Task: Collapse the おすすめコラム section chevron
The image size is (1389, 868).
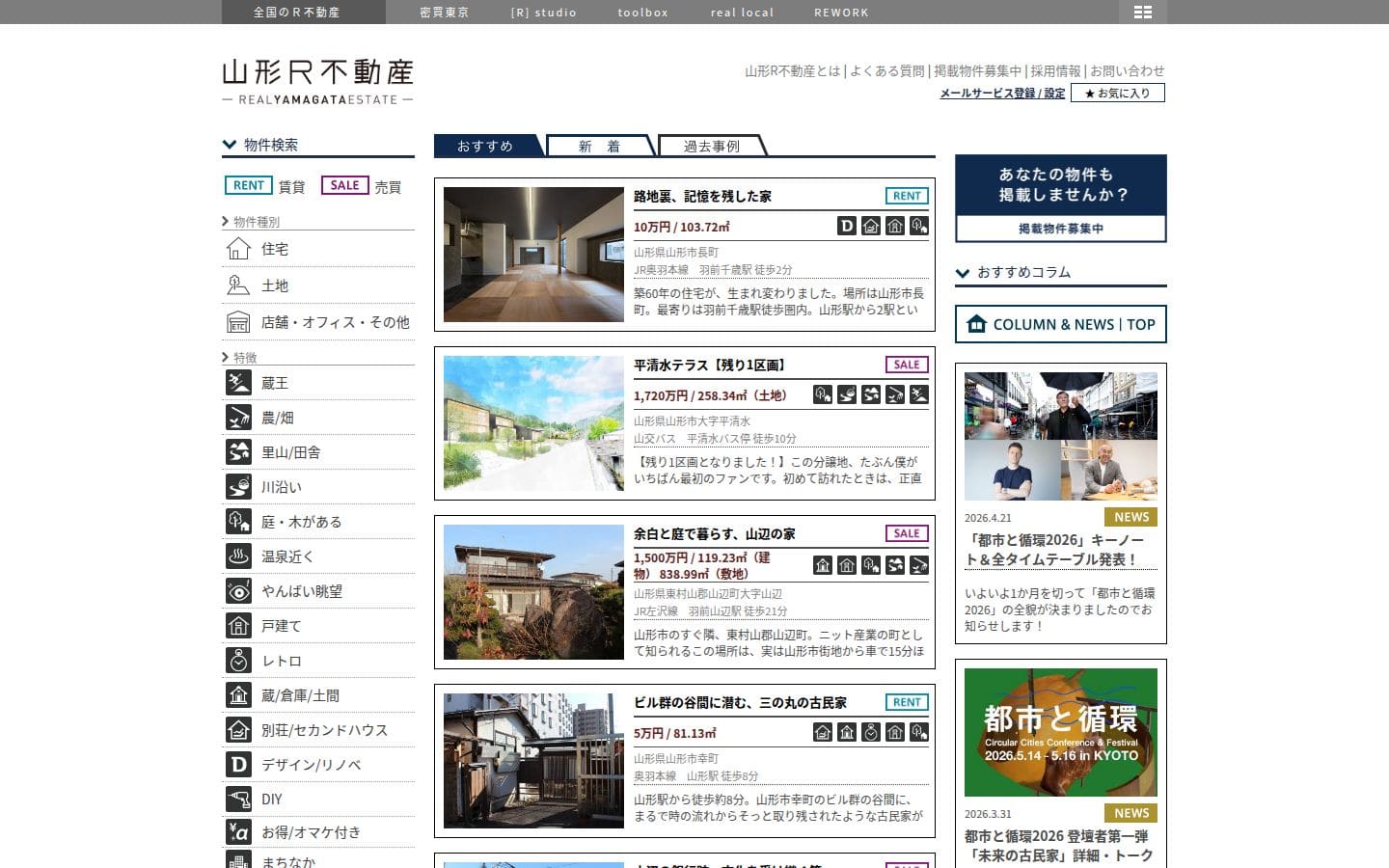Action: coord(963,273)
